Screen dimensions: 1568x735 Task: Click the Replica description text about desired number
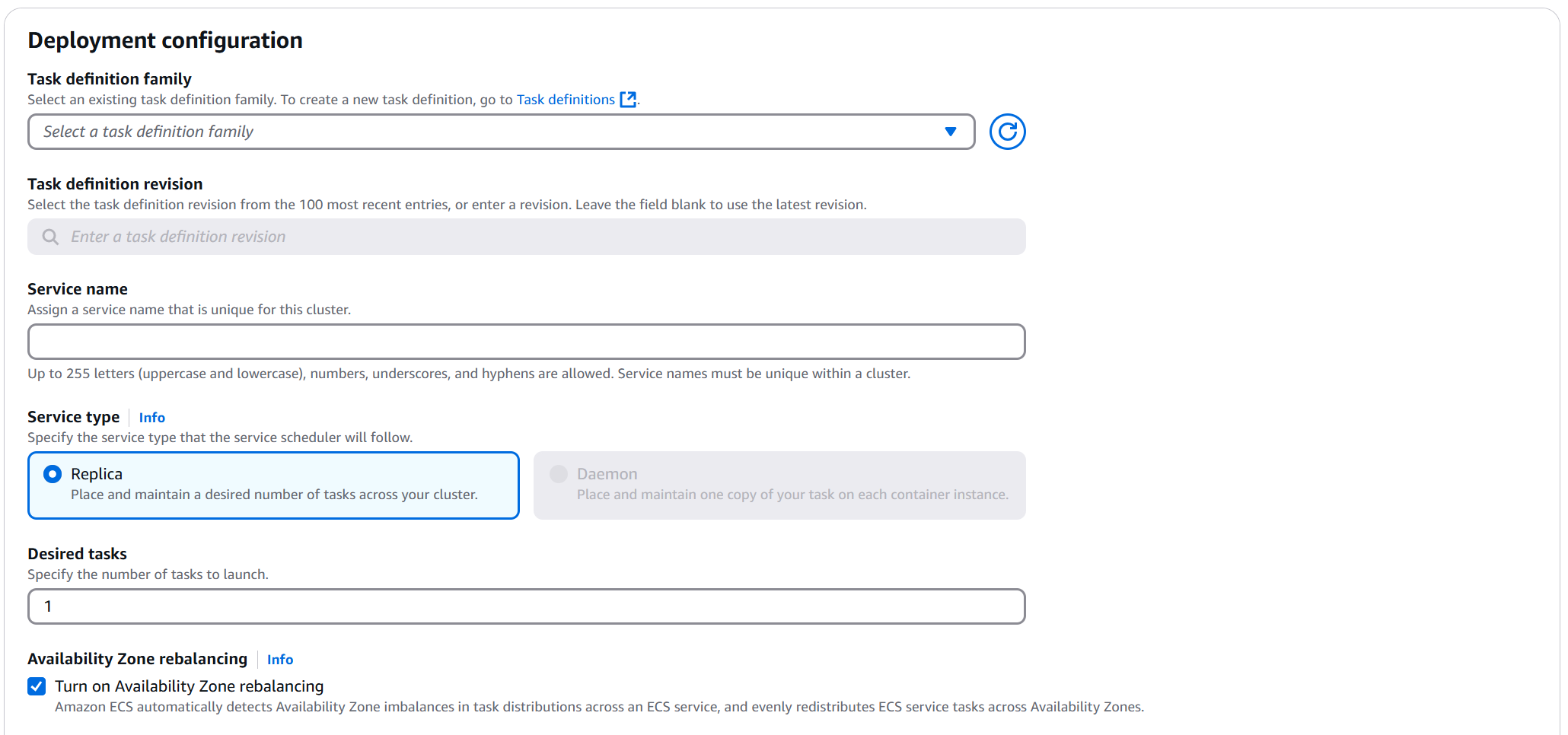274,495
